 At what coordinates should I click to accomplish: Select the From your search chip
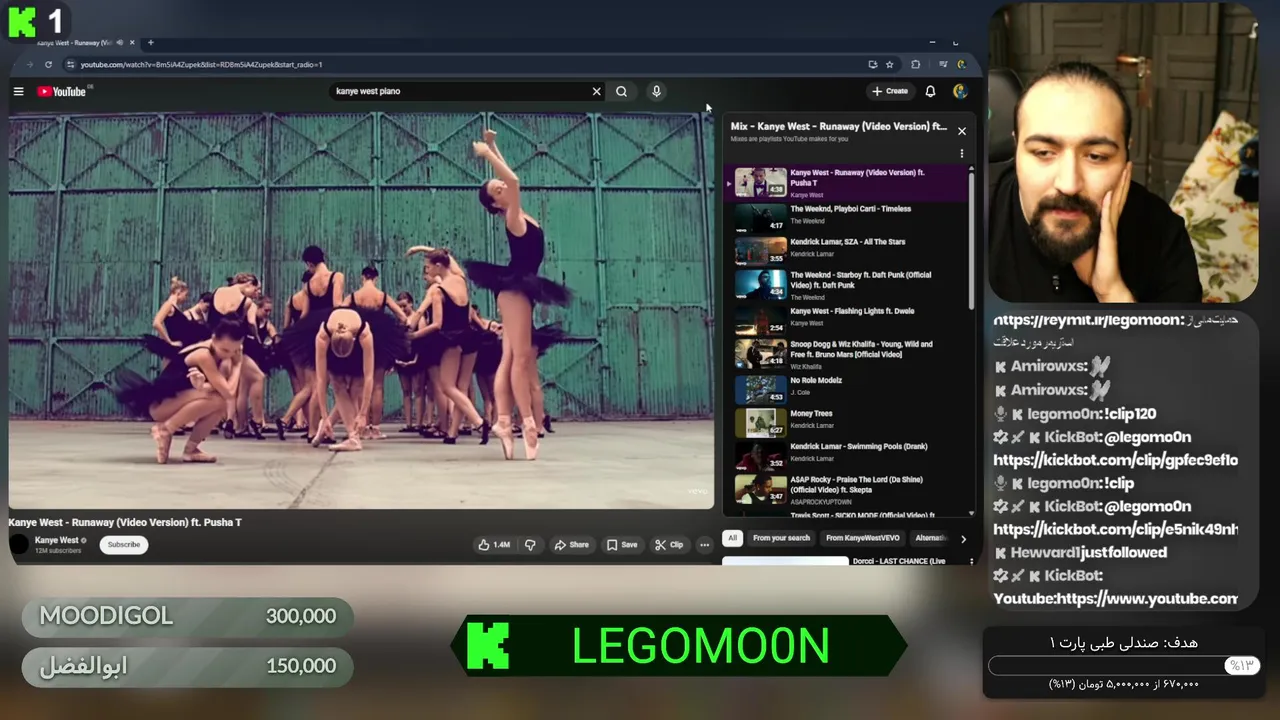(781, 538)
